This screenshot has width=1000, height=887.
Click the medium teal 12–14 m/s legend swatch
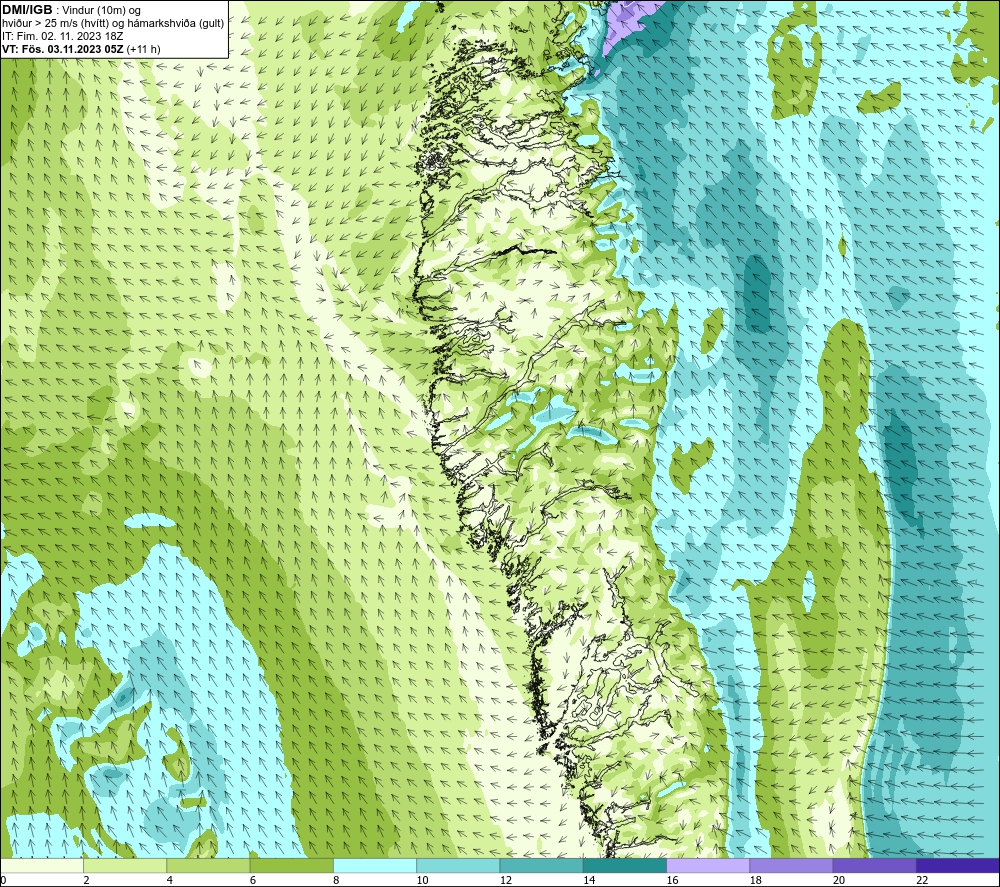pos(541,865)
